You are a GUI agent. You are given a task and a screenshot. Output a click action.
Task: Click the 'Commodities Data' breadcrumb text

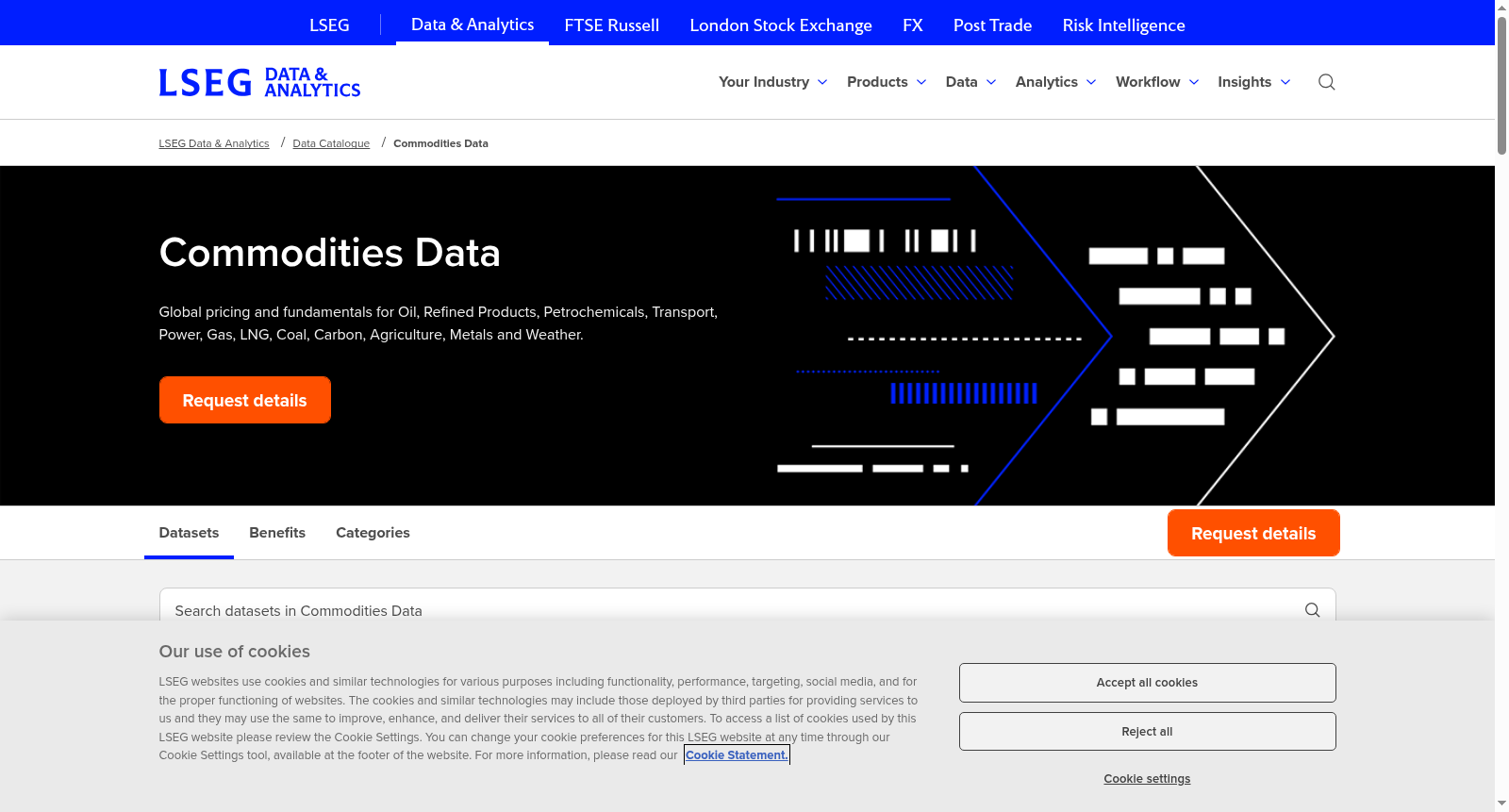[x=440, y=143]
